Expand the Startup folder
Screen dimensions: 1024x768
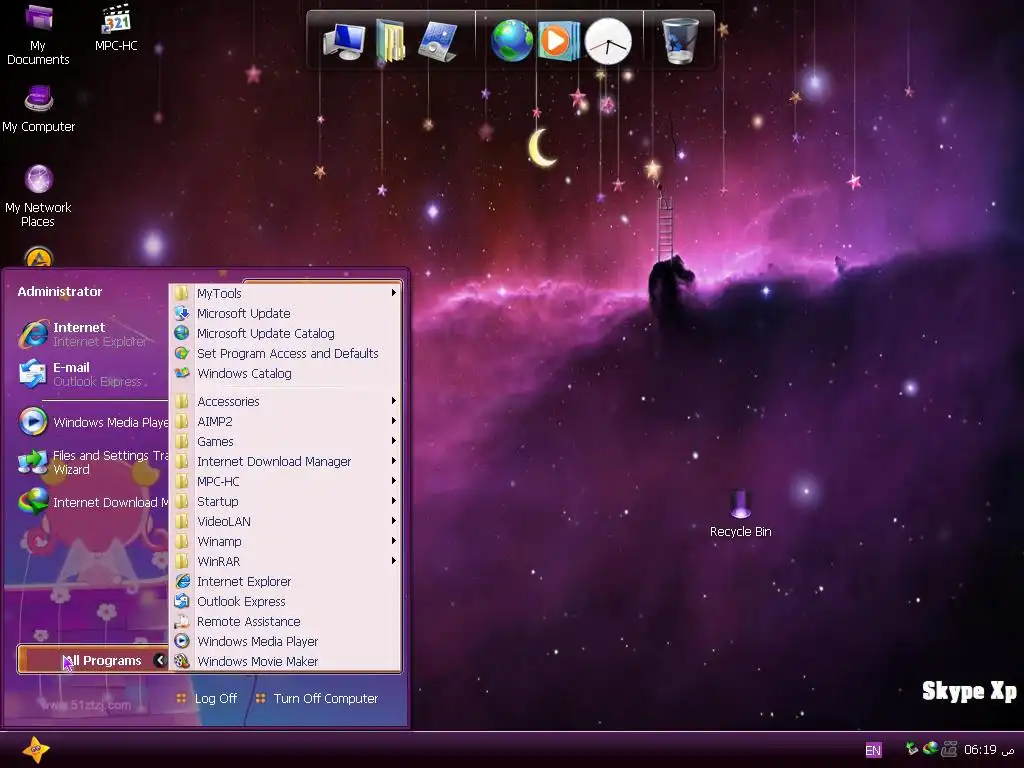click(285, 502)
